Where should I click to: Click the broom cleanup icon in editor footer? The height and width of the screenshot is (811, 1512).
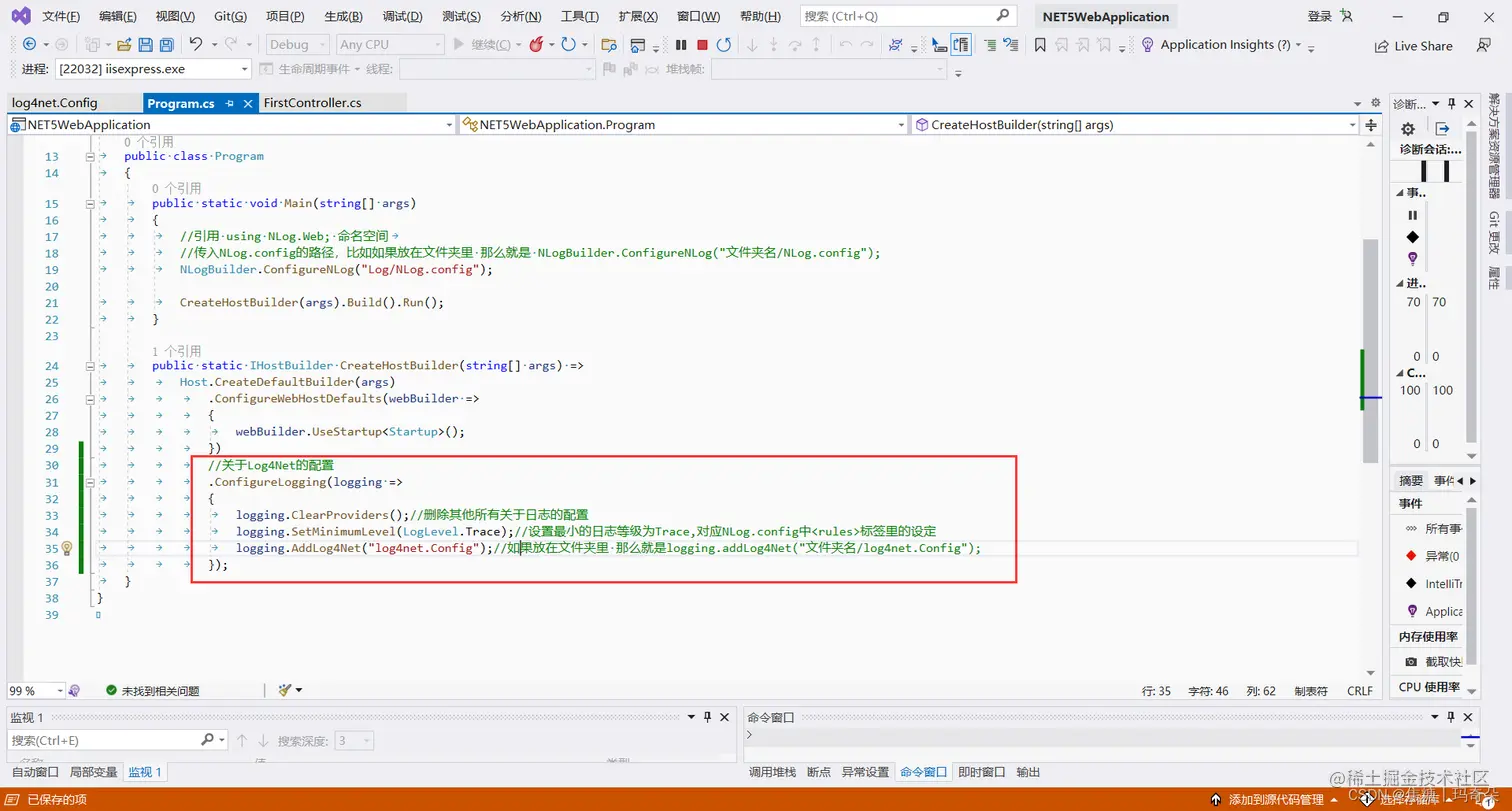coord(285,690)
